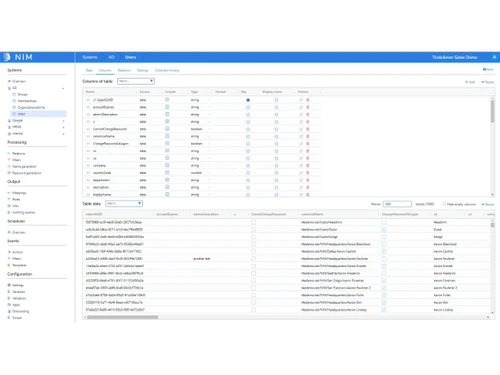Screen dimensions: 500x375
Task: Toggle Include checkbox for accountExpires
Action: point(167,107)
